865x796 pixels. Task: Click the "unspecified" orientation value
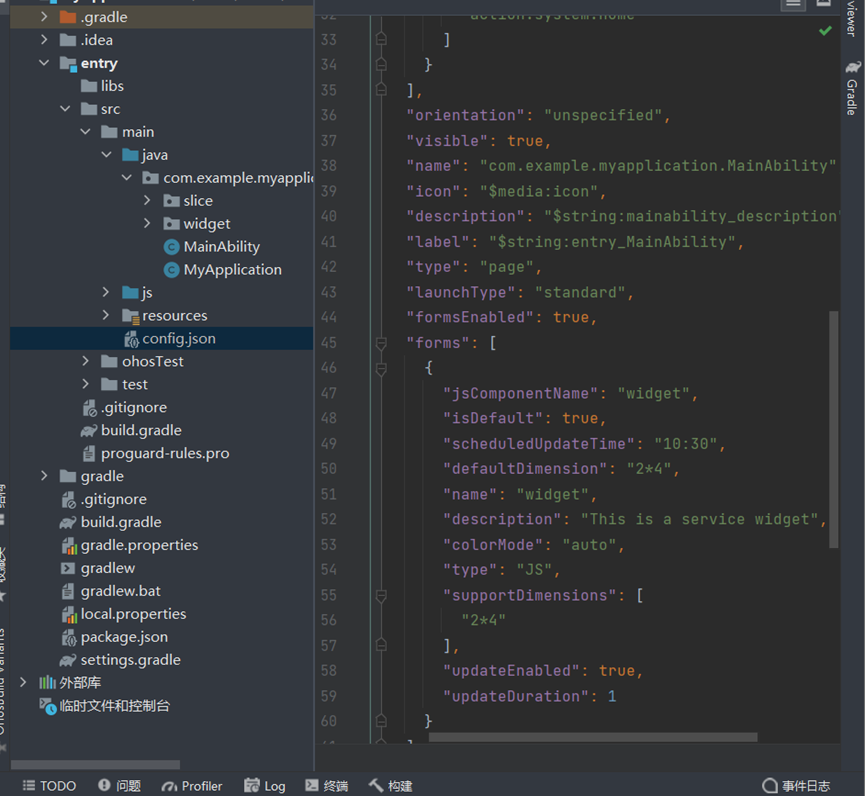[603, 115]
